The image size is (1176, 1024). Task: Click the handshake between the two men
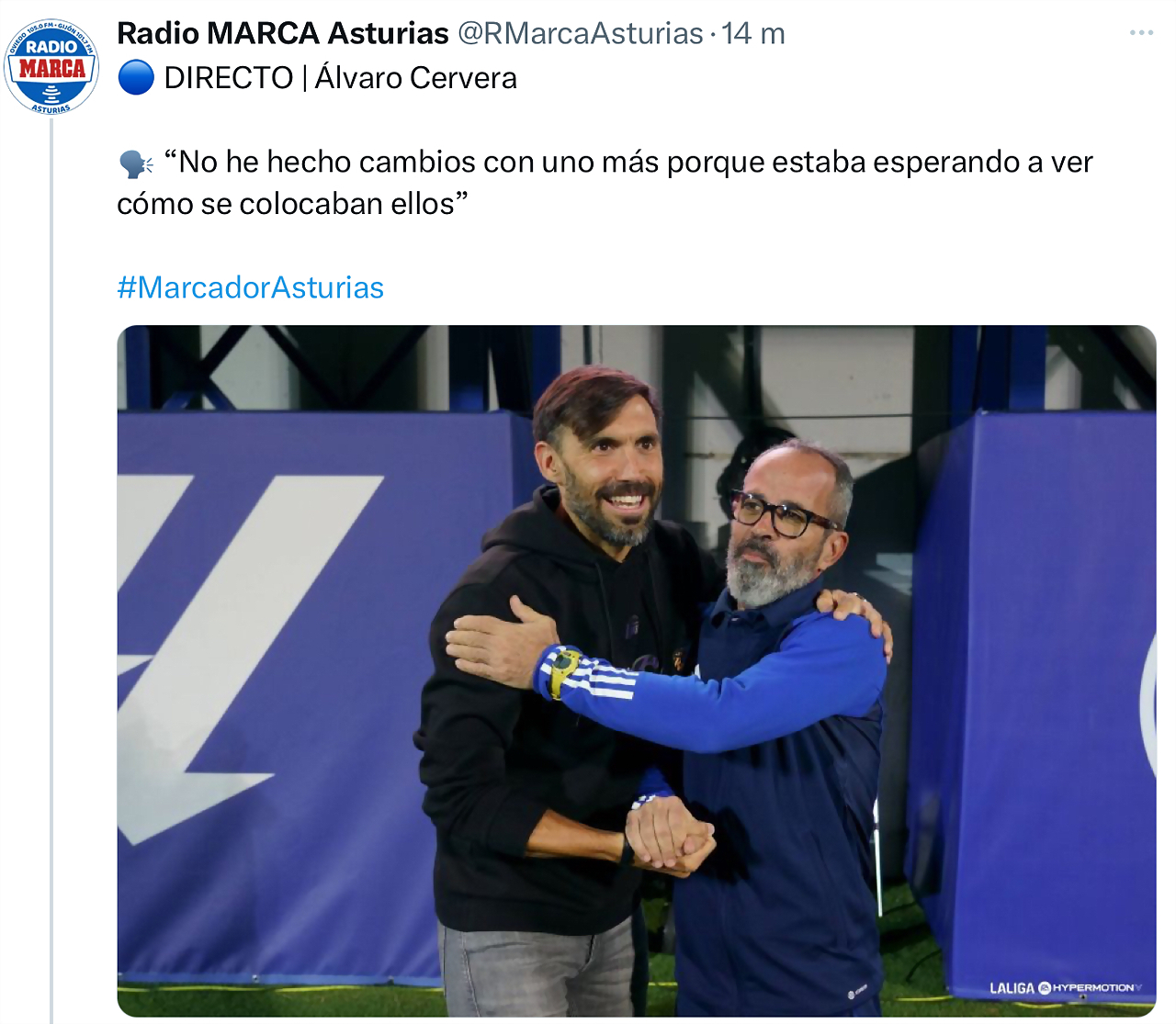[671, 836]
